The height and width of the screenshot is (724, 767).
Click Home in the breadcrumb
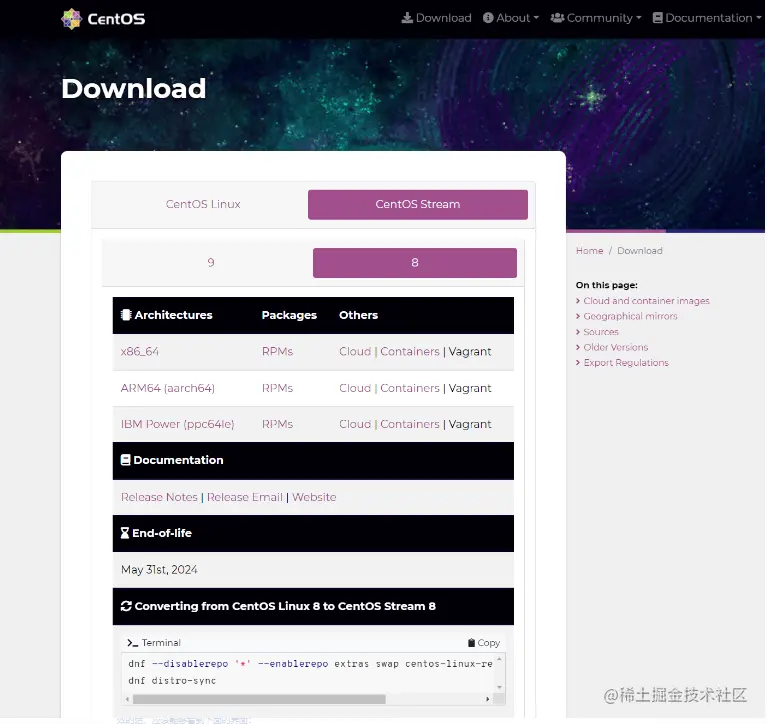coord(589,251)
